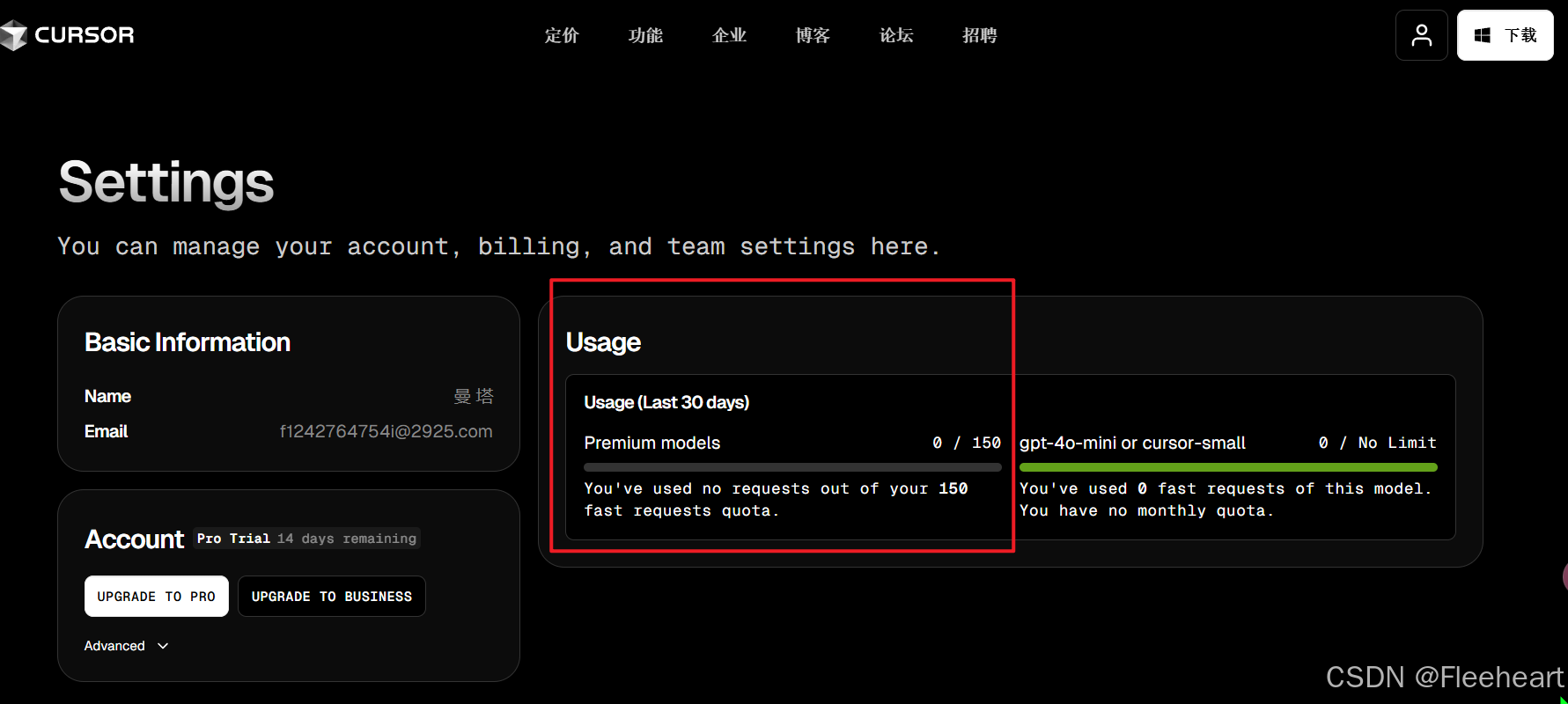The image size is (1568, 704).
Task: Click the gpt-4o-mini green usage bar
Action: click(x=1228, y=467)
